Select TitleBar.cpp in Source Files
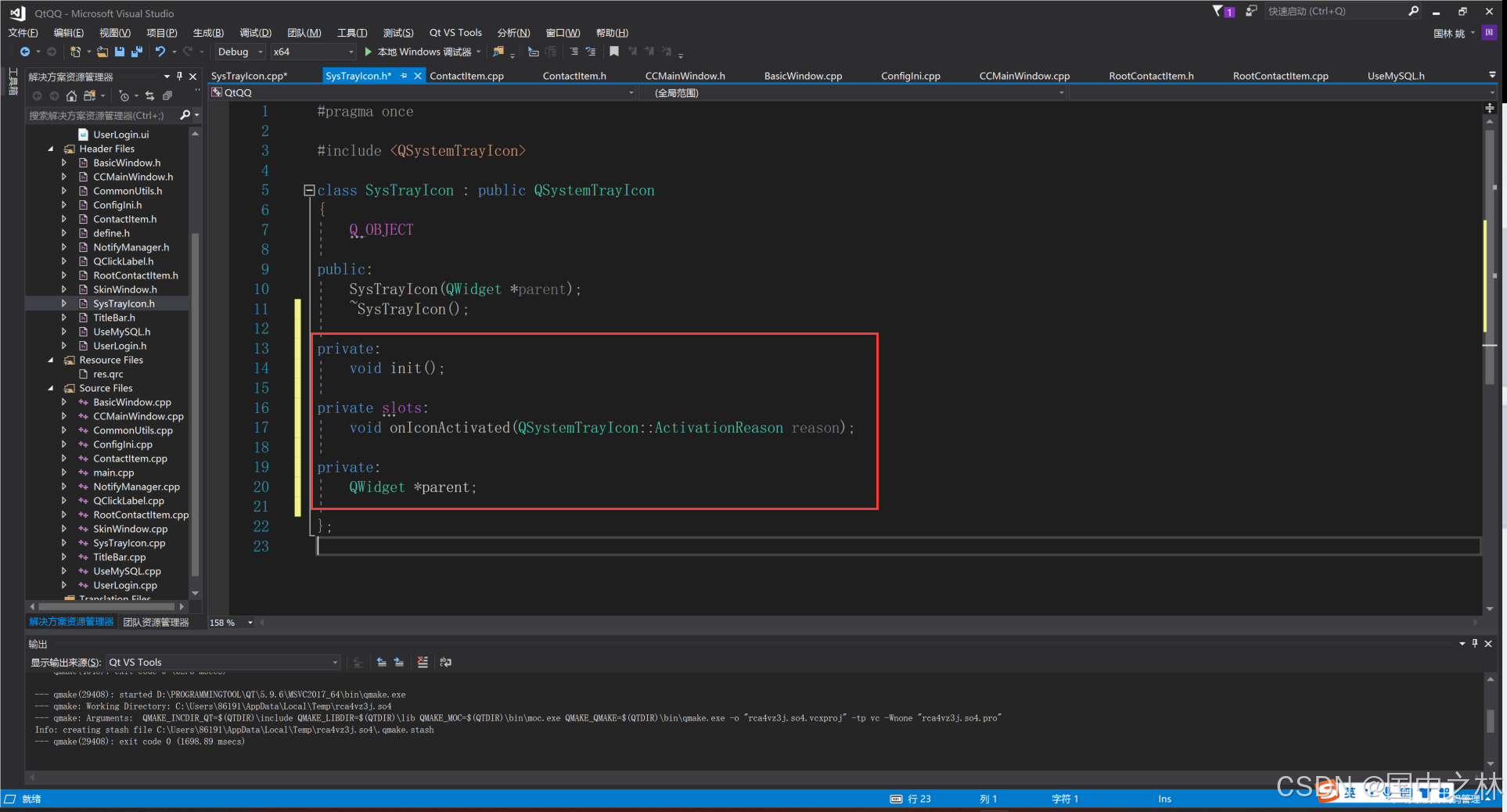This screenshot has height=812, width=1507. point(119,557)
